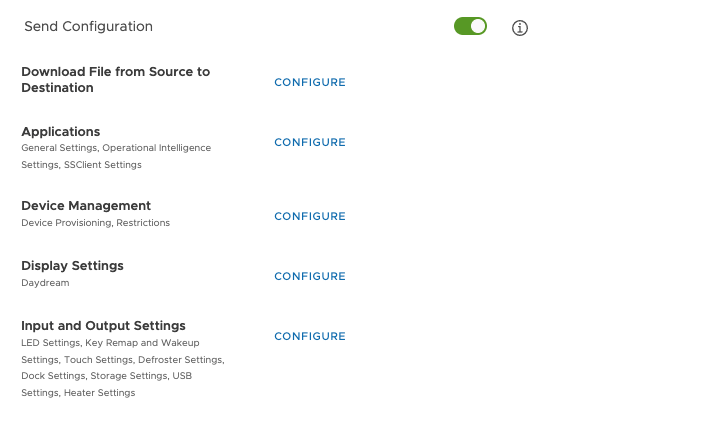
Task: Select the Restrictions text under Device Management
Action: tap(143, 223)
